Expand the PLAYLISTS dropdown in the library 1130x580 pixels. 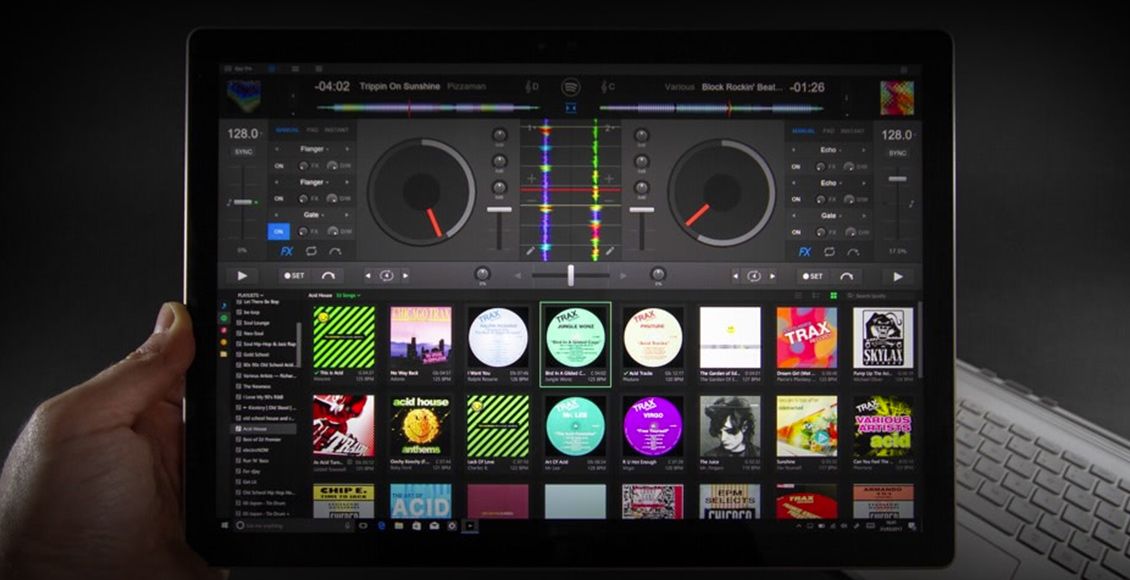pyautogui.click(x=250, y=295)
